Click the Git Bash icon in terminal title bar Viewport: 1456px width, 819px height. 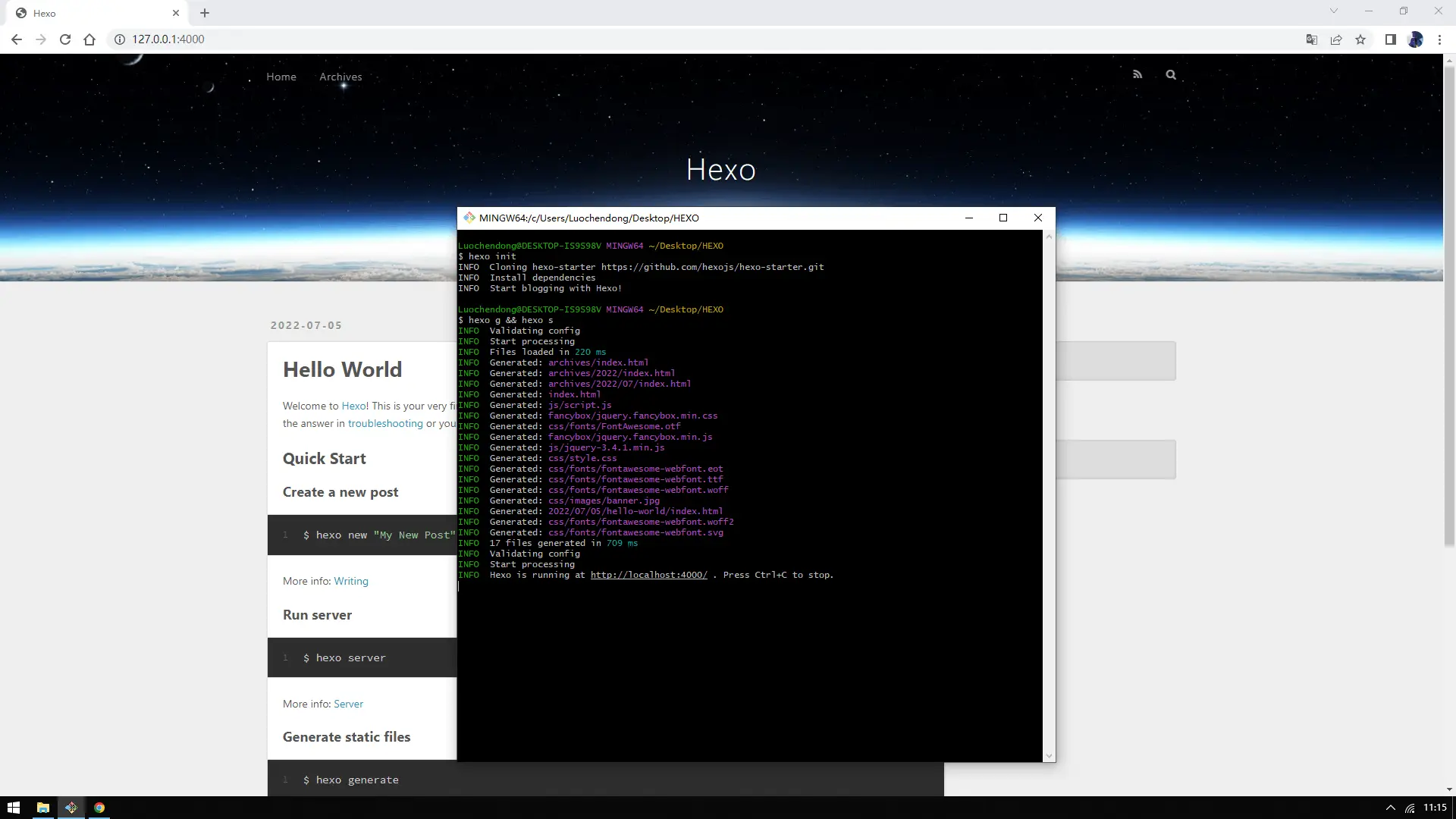click(469, 218)
